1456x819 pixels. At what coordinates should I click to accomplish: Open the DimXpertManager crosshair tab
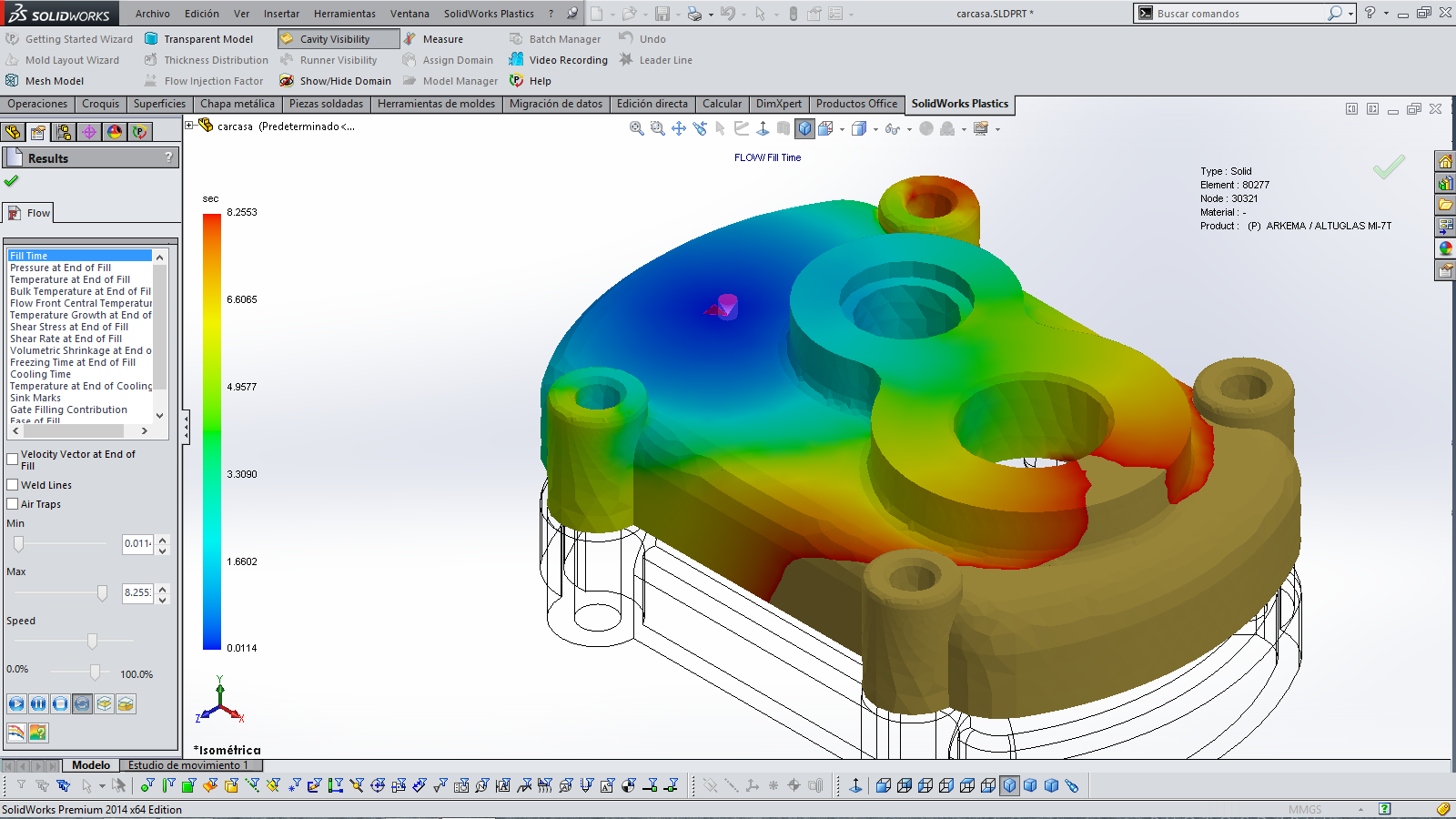tap(89, 132)
